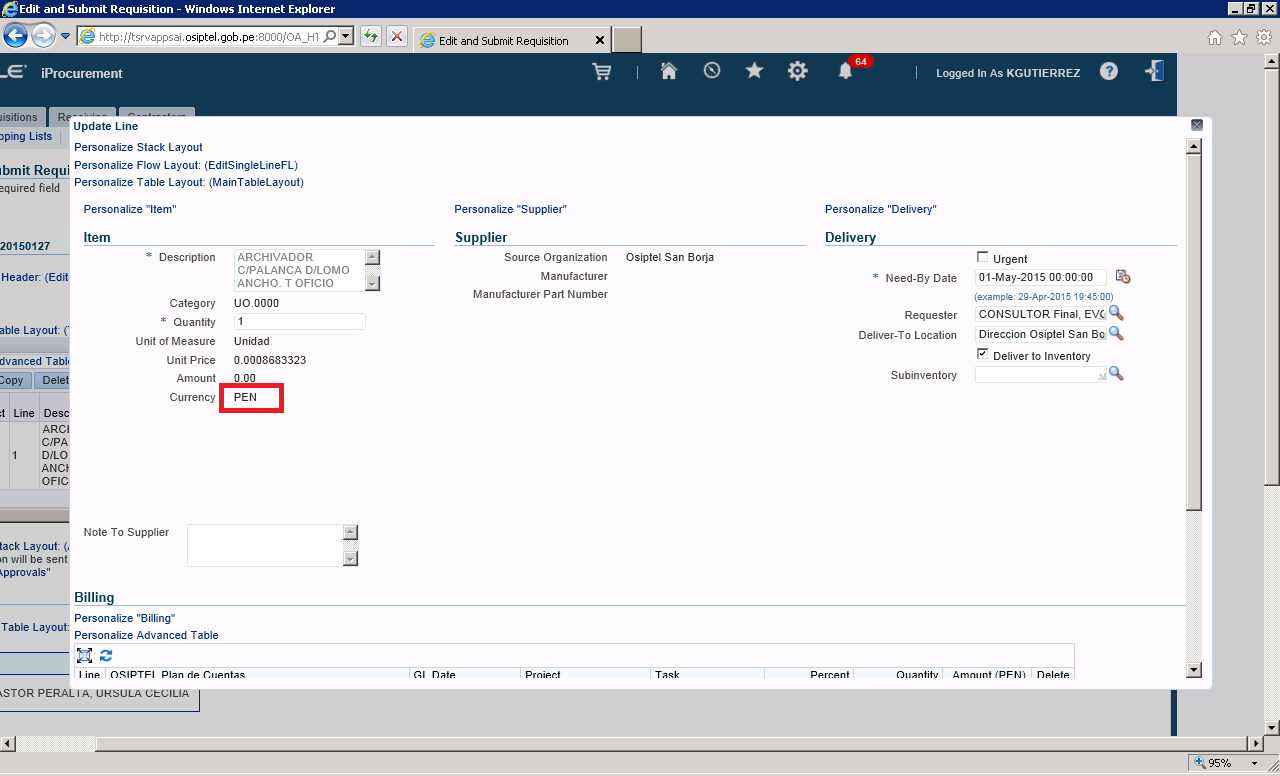Open the Help question mark icon
Viewport: 1280px width, 776px height.
1109,71
